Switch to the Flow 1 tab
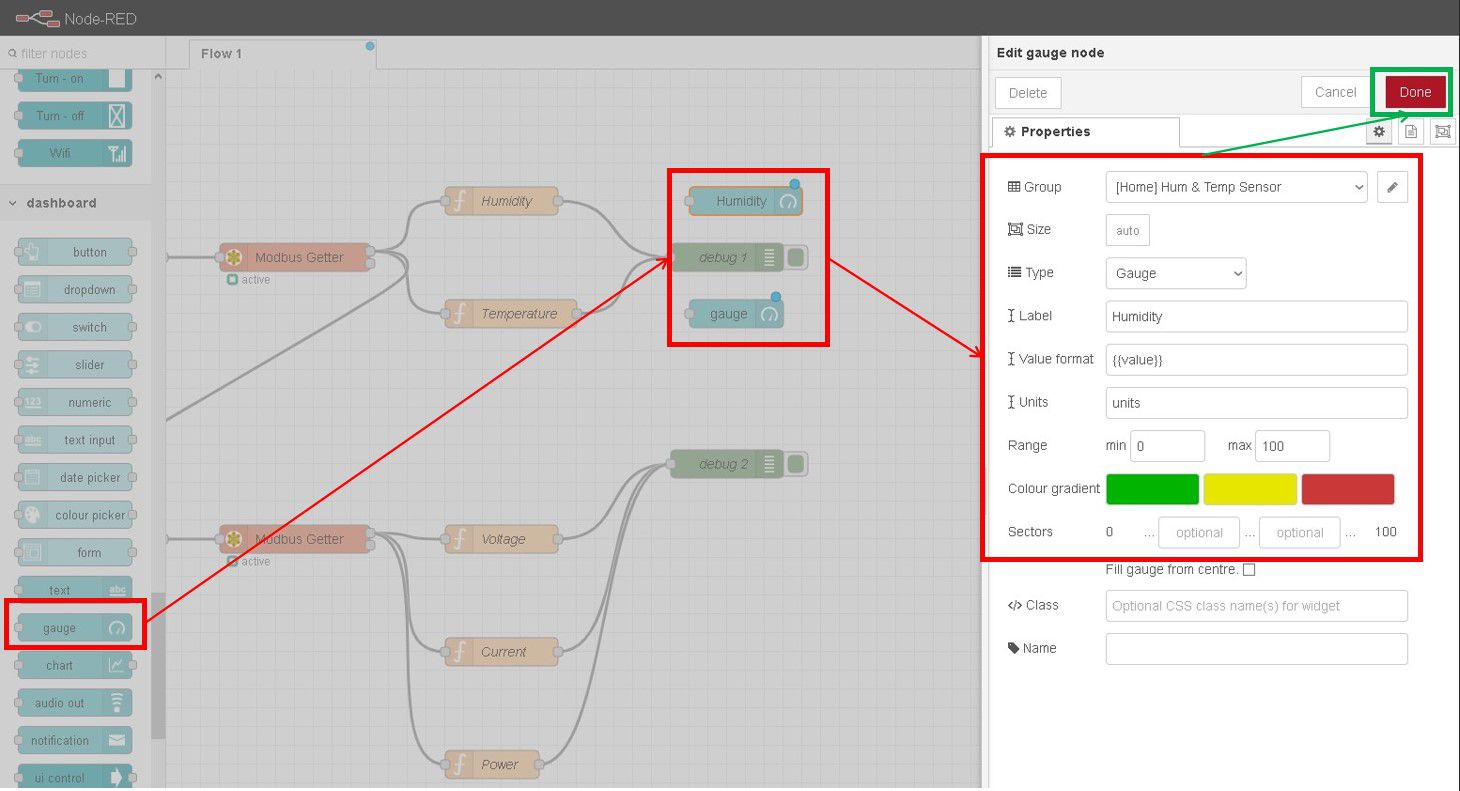This screenshot has height=791, width=1460. coord(221,53)
